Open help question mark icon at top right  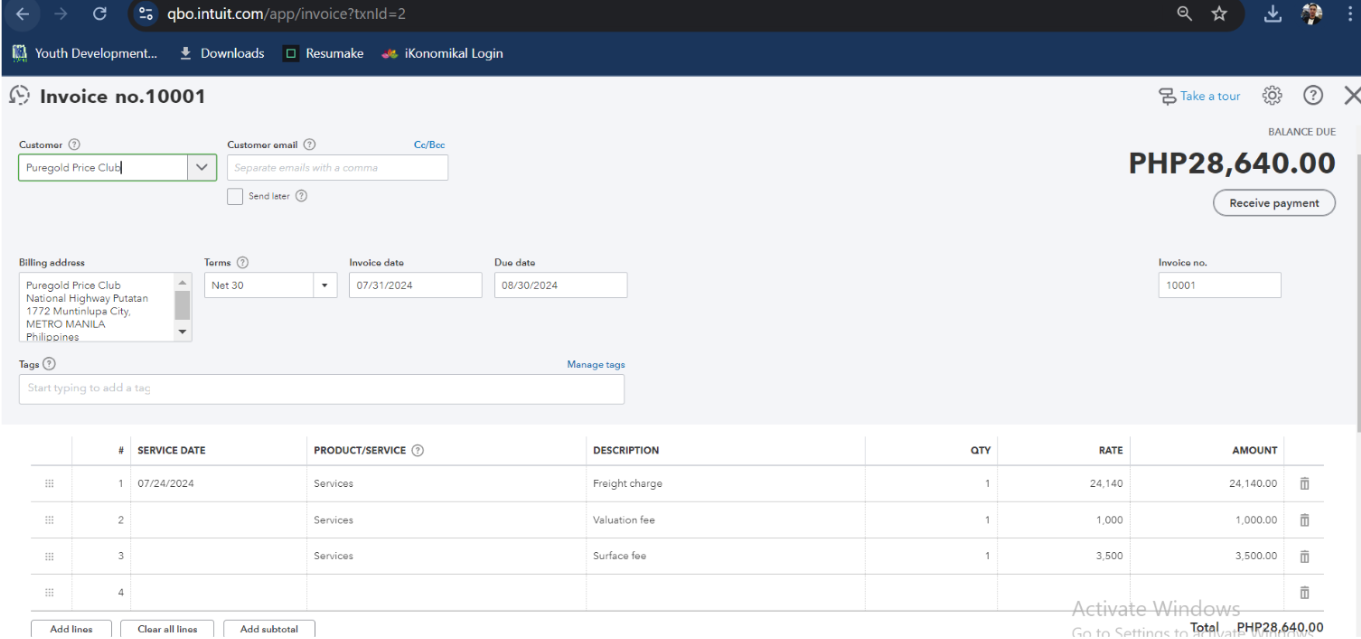(x=1314, y=96)
